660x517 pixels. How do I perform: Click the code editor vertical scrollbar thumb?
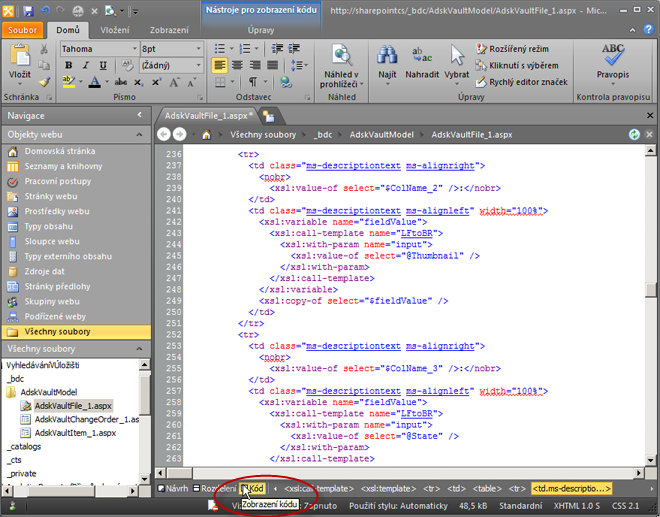click(651, 290)
